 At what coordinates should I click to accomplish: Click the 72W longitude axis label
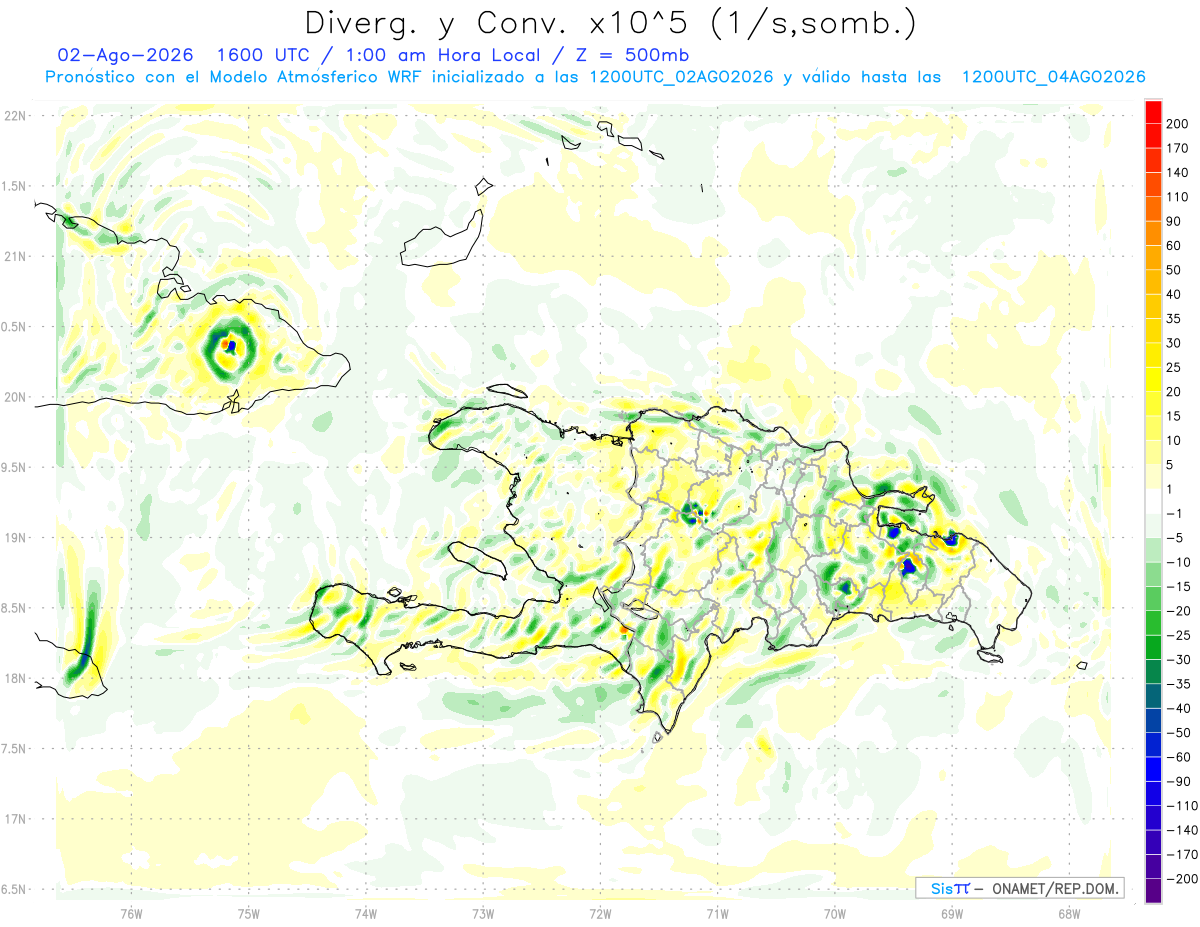[600, 912]
